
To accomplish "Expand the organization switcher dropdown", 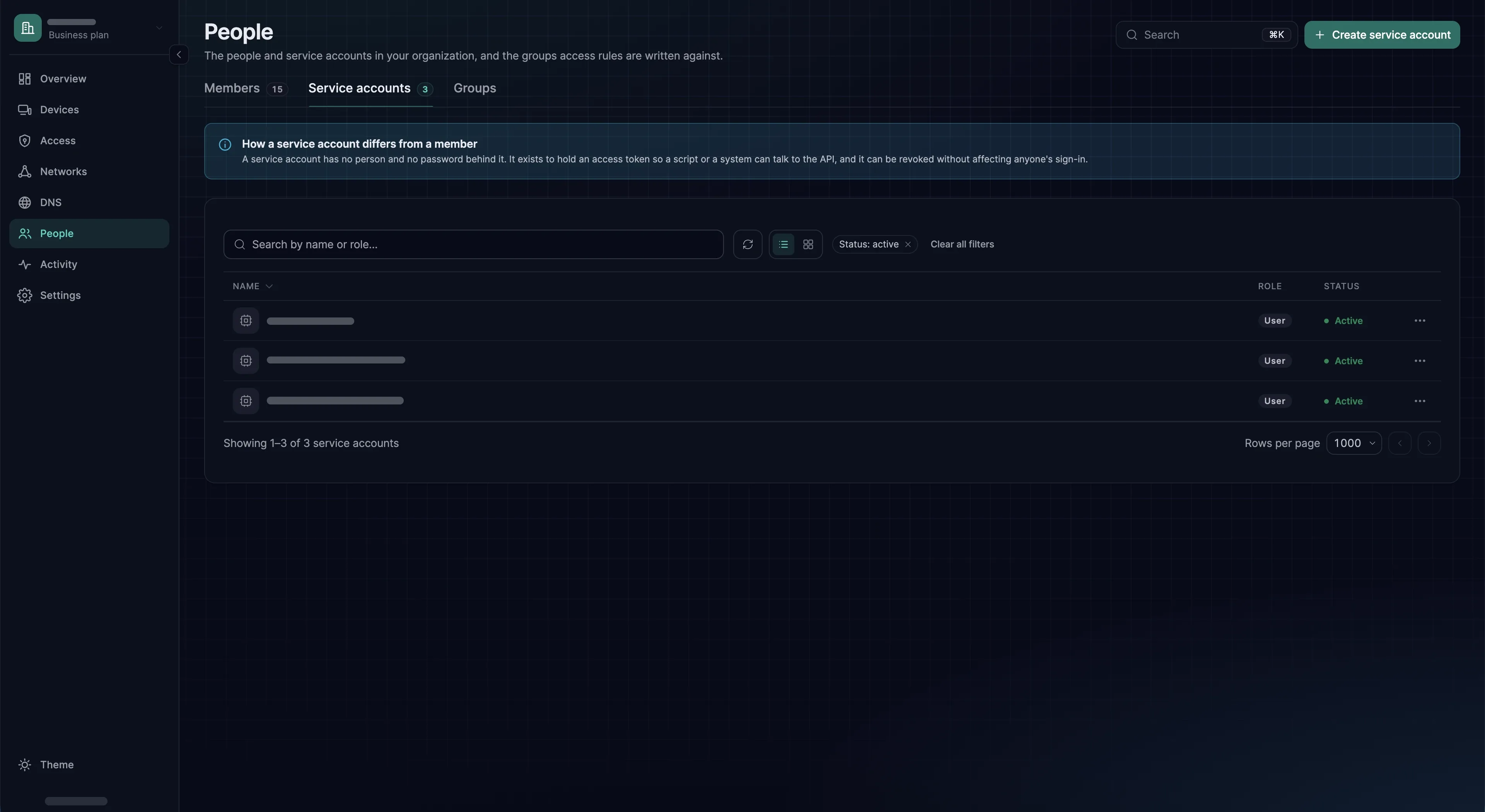I will coord(159,28).
